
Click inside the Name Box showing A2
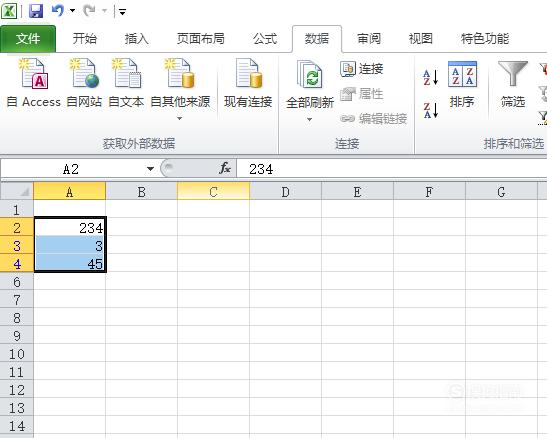71,169
